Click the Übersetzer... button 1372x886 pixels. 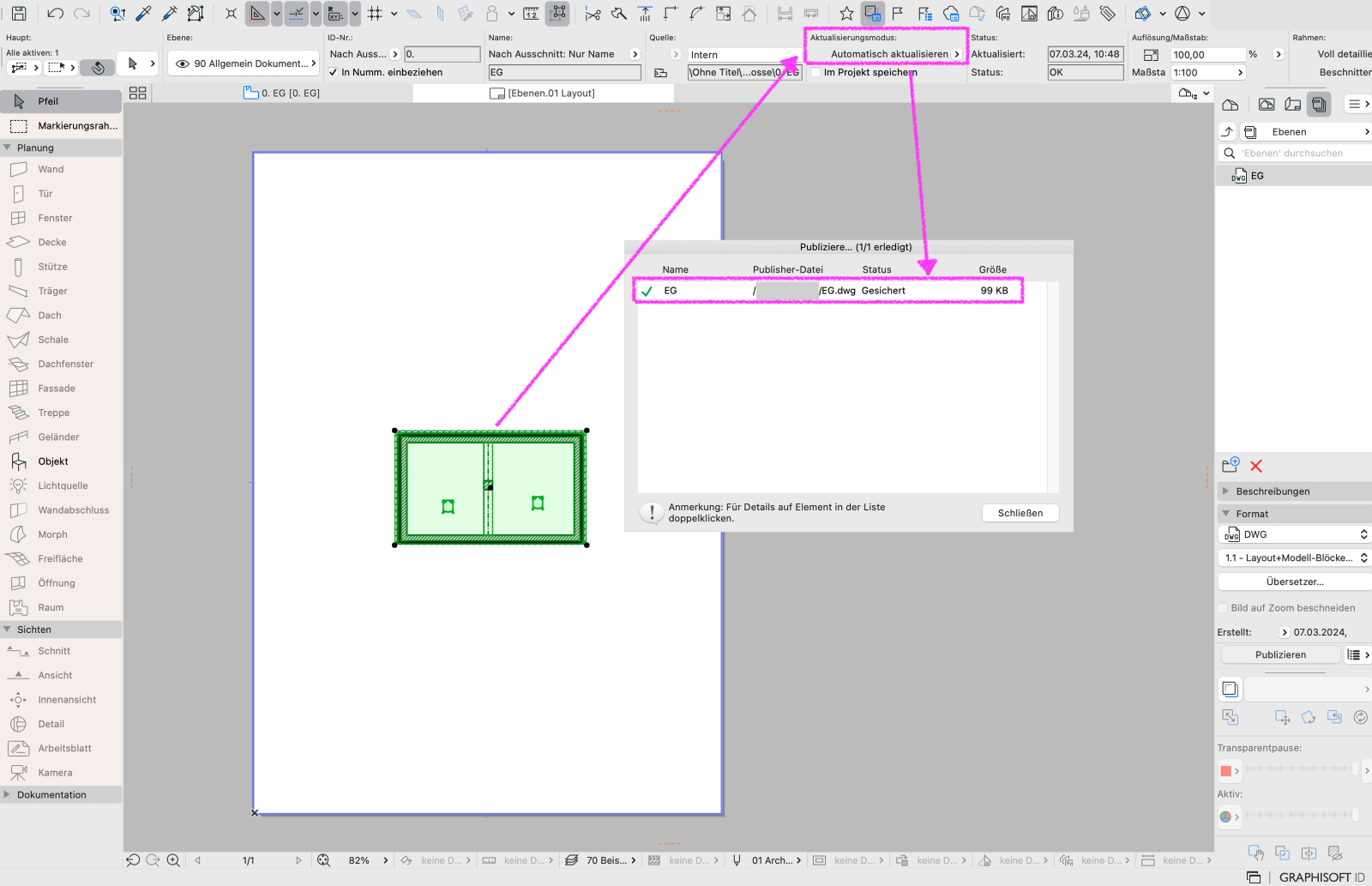(1294, 582)
